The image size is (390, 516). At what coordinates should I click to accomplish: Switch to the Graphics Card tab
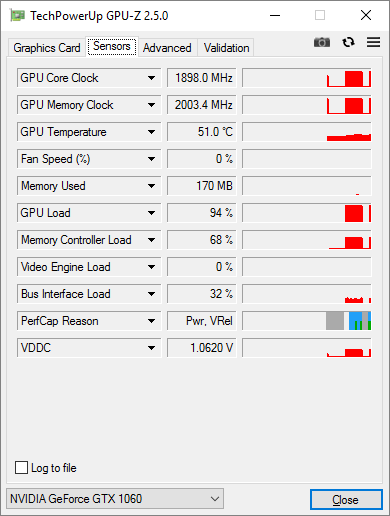tap(47, 48)
